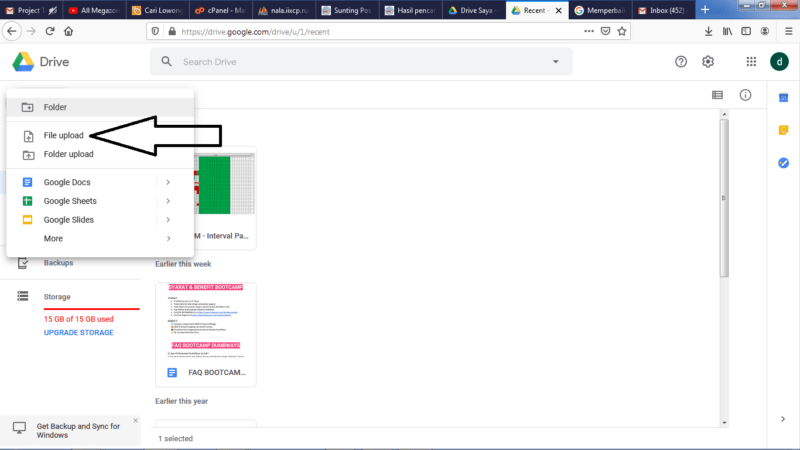Click the search magnifier icon
The height and width of the screenshot is (450, 800).
tap(166, 61)
